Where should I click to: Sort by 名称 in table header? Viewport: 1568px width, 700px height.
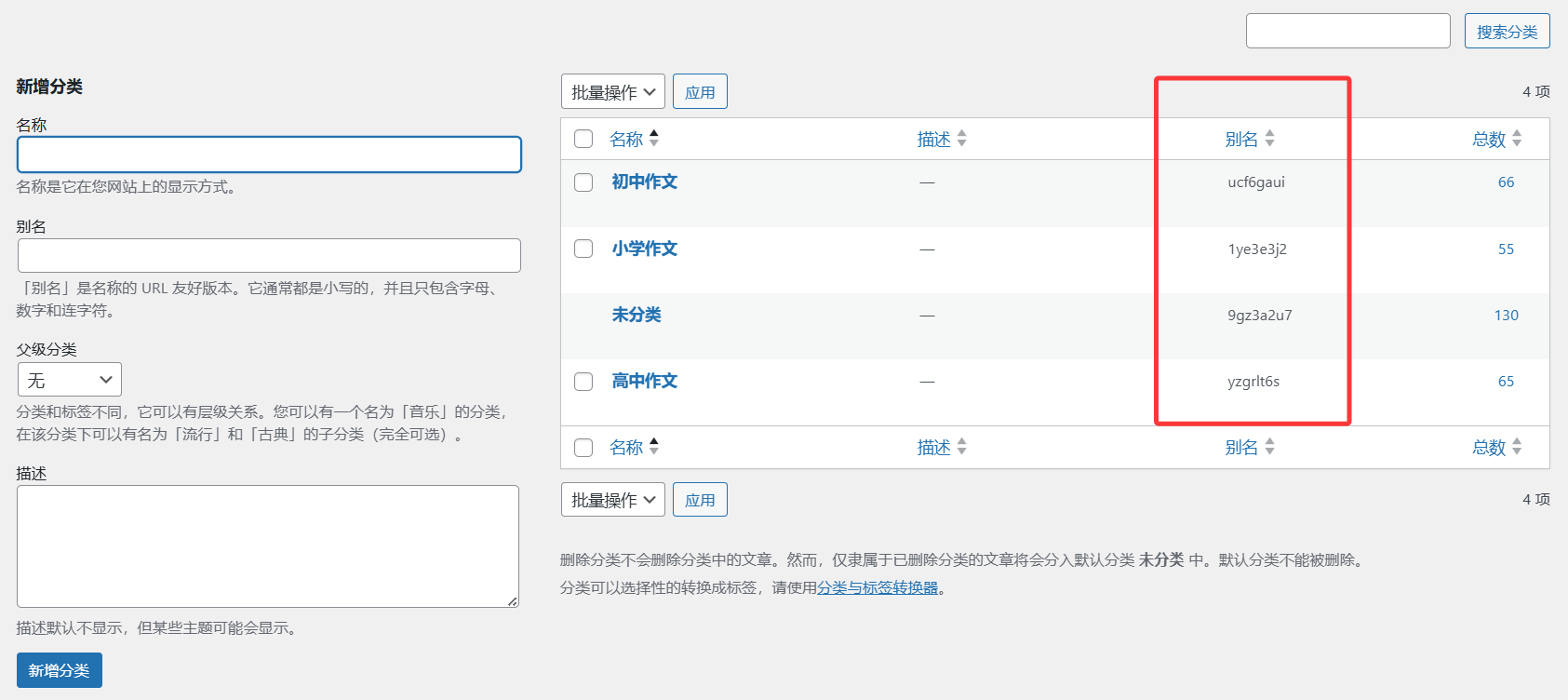[626, 139]
